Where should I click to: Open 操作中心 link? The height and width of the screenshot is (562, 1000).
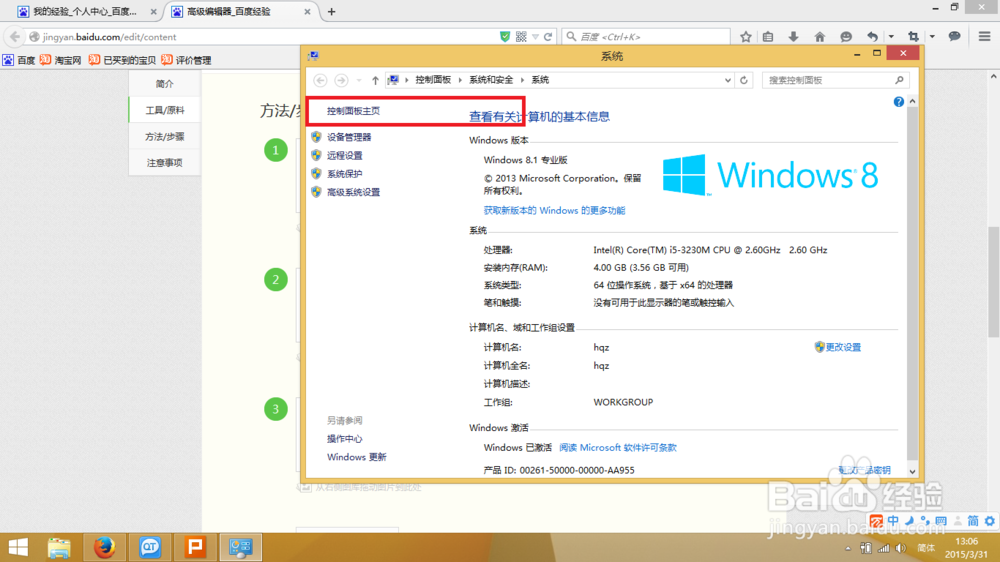point(344,439)
